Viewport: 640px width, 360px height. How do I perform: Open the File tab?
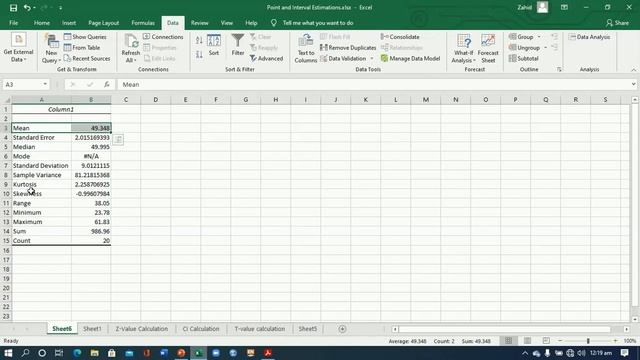coord(13,23)
